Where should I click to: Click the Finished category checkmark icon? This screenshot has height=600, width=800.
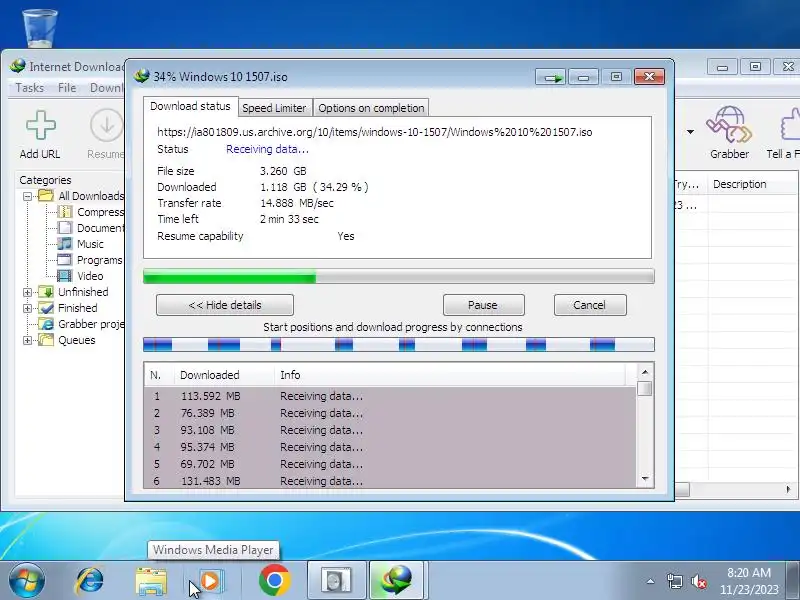[x=46, y=308]
